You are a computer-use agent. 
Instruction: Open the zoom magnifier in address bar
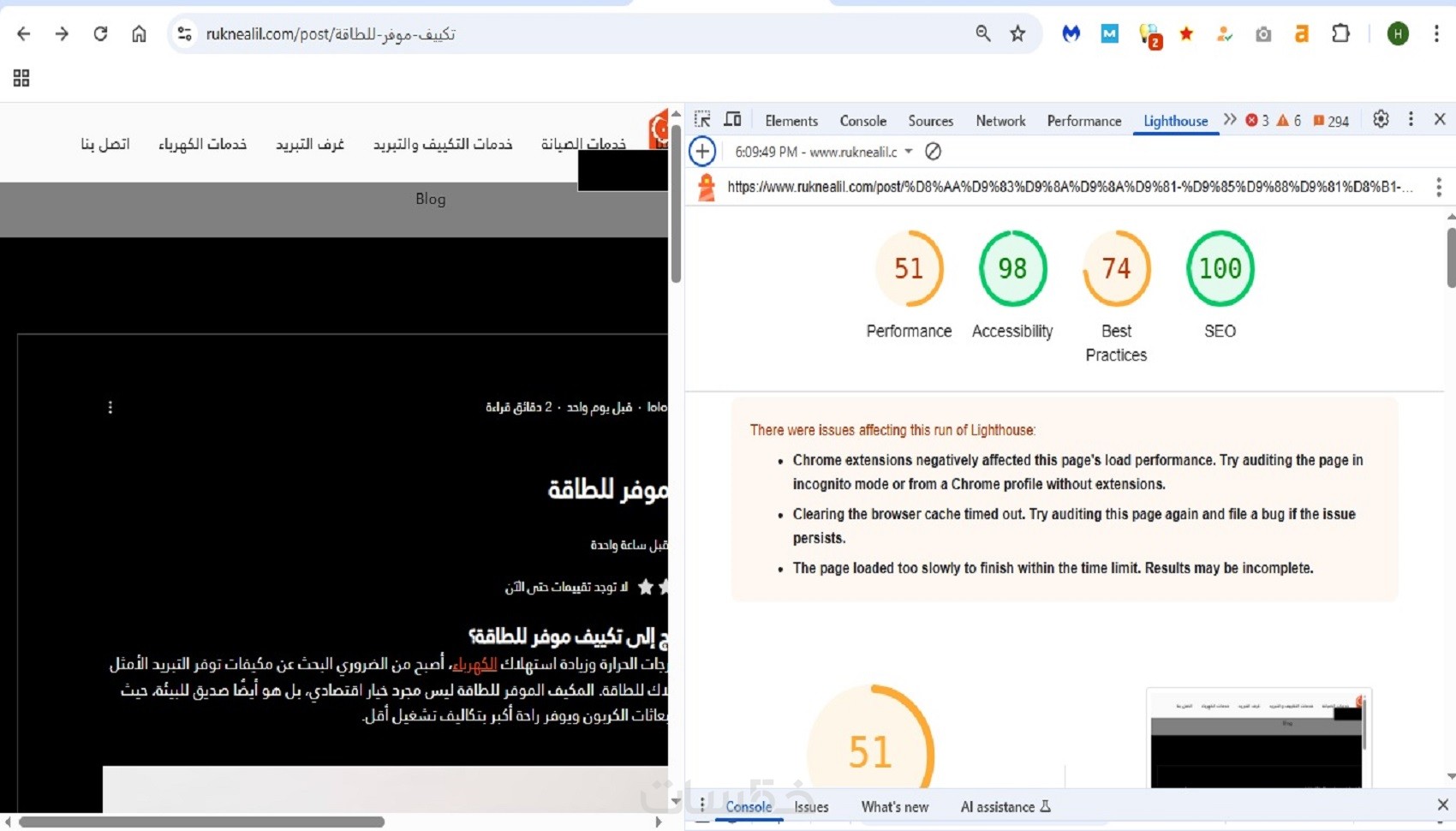tap(983, 33)
